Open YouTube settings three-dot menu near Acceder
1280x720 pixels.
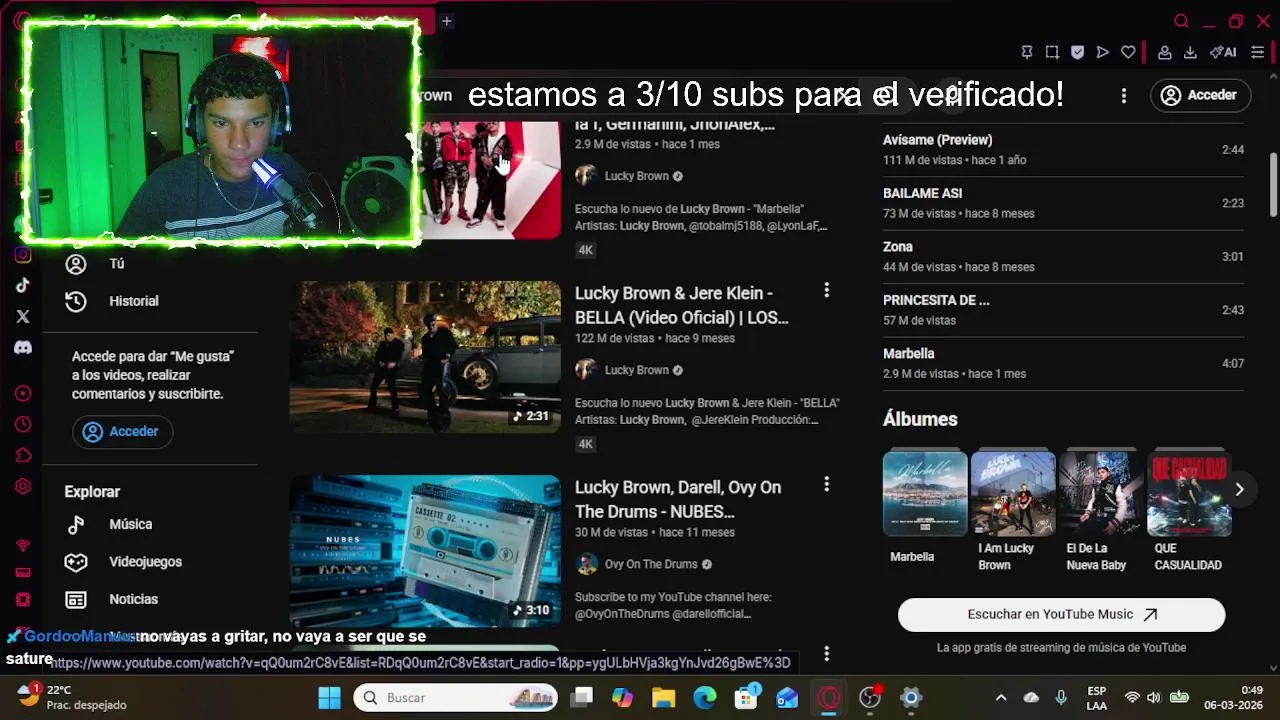tap(1124, 95)
